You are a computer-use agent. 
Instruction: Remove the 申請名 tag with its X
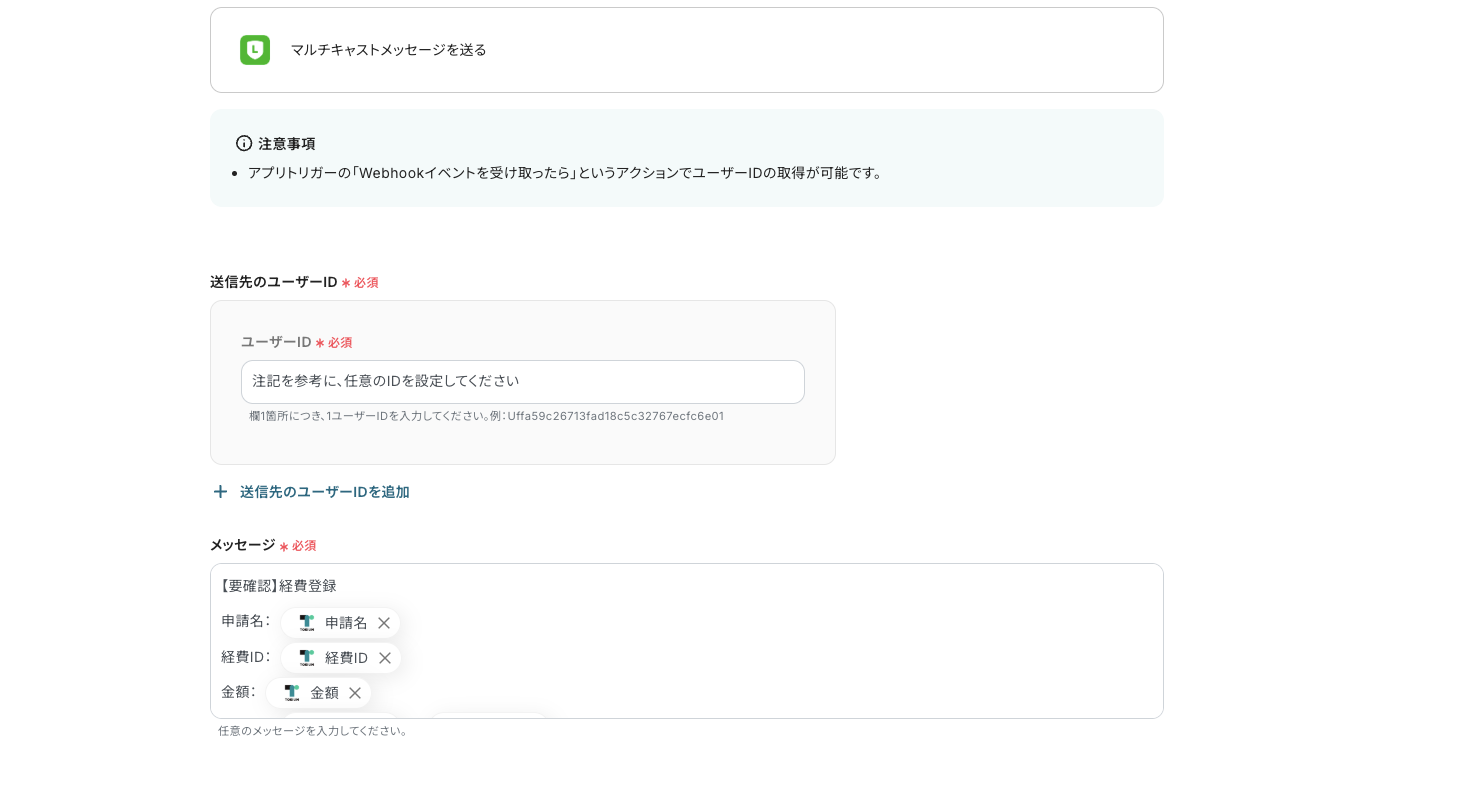(x=384, y=623)
